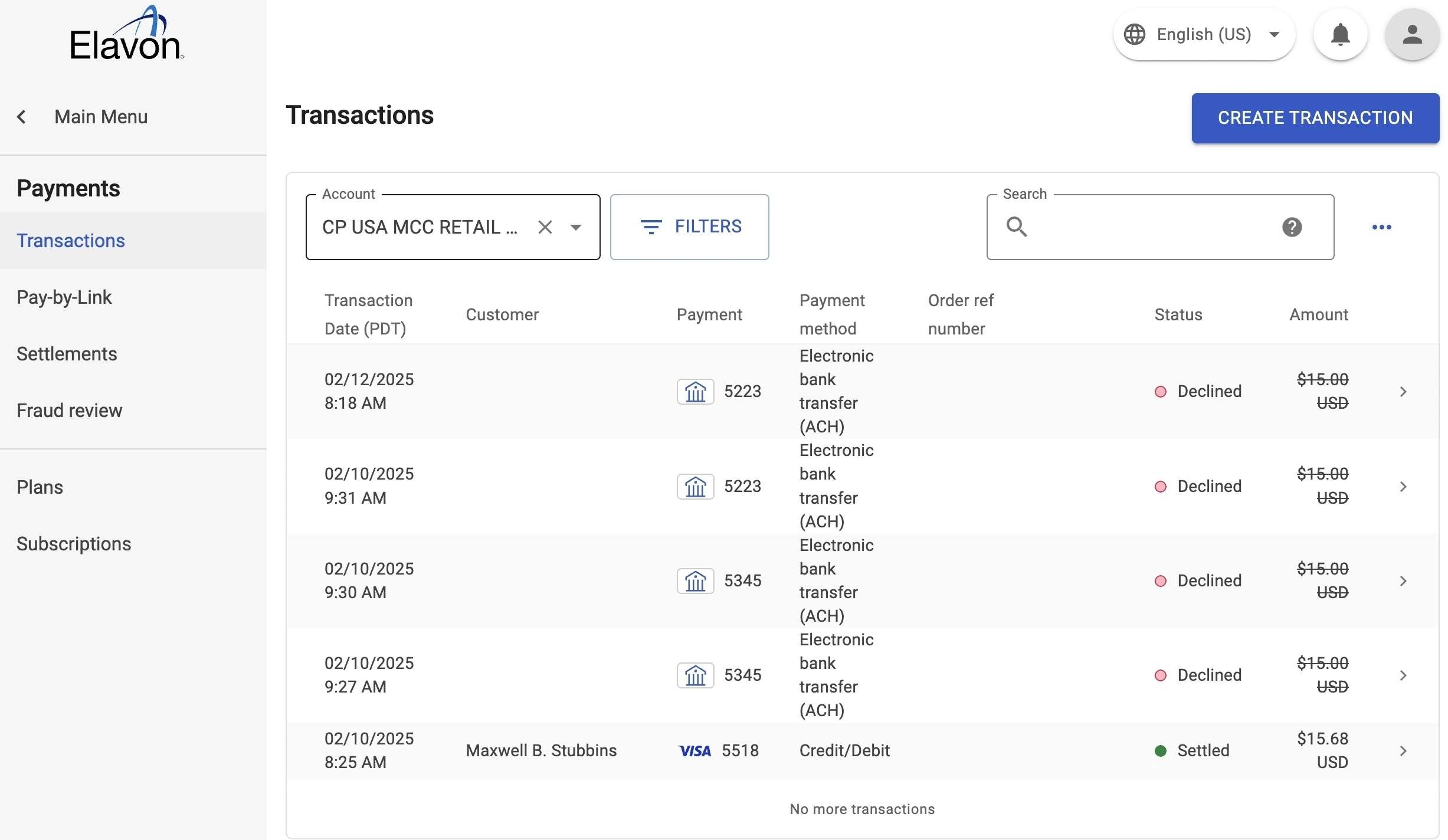Go back using Main Menu arrow
The image size is (1448, 840).
click(x=22, y=117)
